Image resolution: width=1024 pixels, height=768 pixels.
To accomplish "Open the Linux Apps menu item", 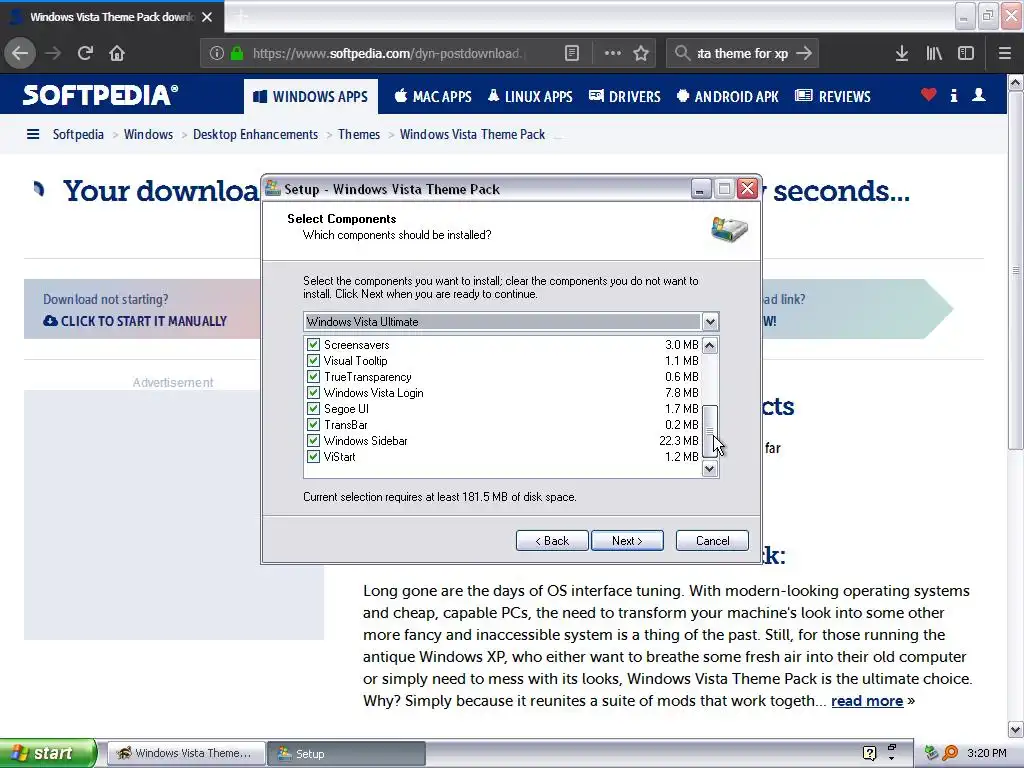I will tap(530, 97).
